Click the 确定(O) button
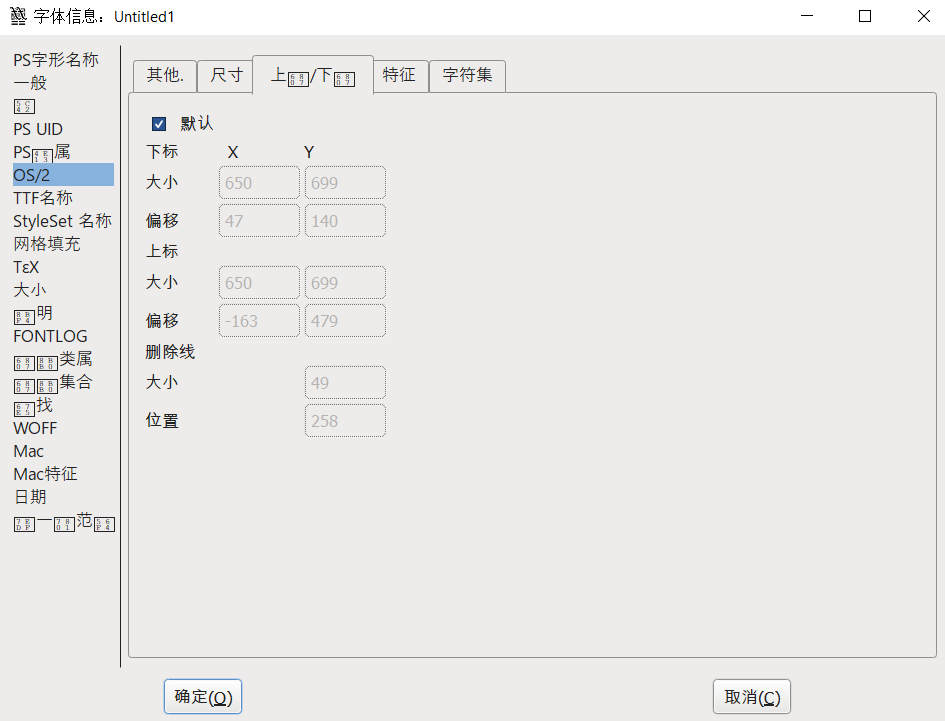This screenshot has height=721, width=945. (203, 697)
